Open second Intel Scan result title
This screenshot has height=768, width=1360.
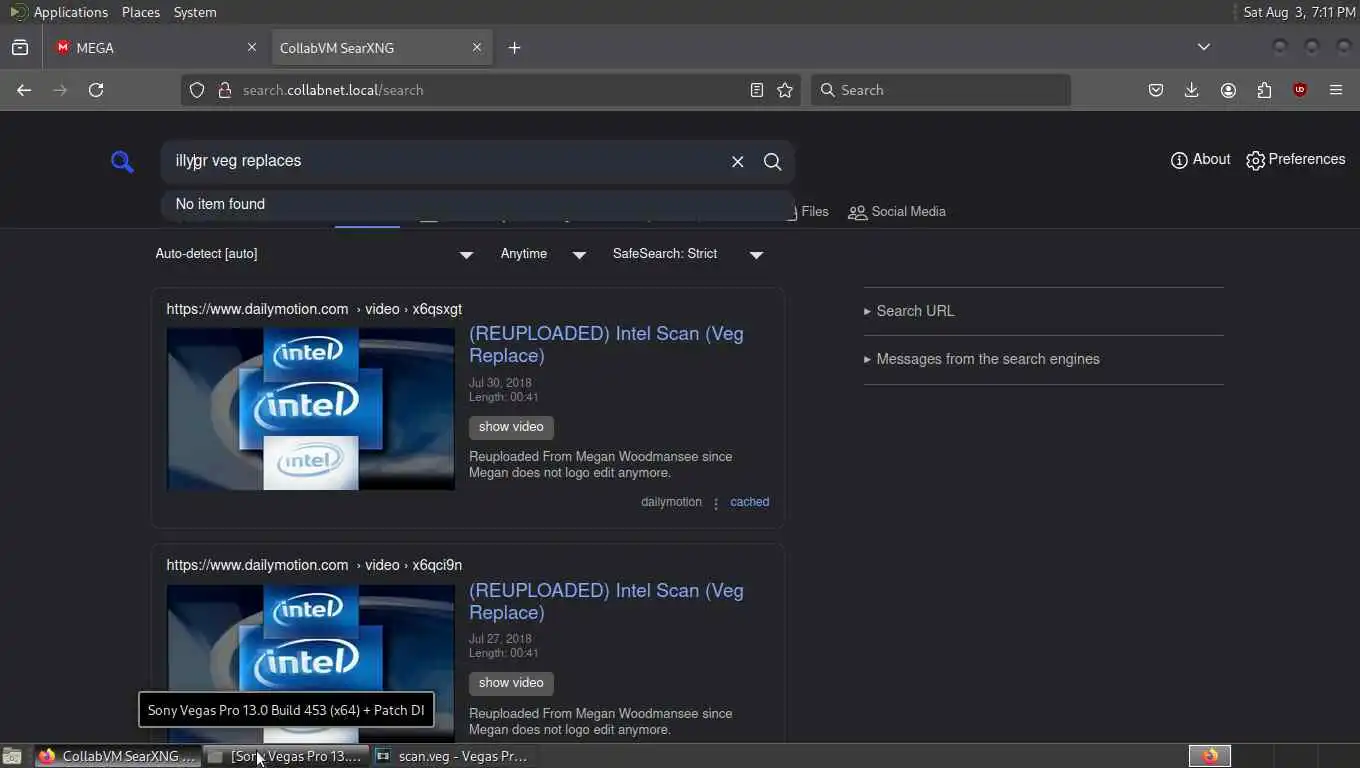click(x=606, y=601)
